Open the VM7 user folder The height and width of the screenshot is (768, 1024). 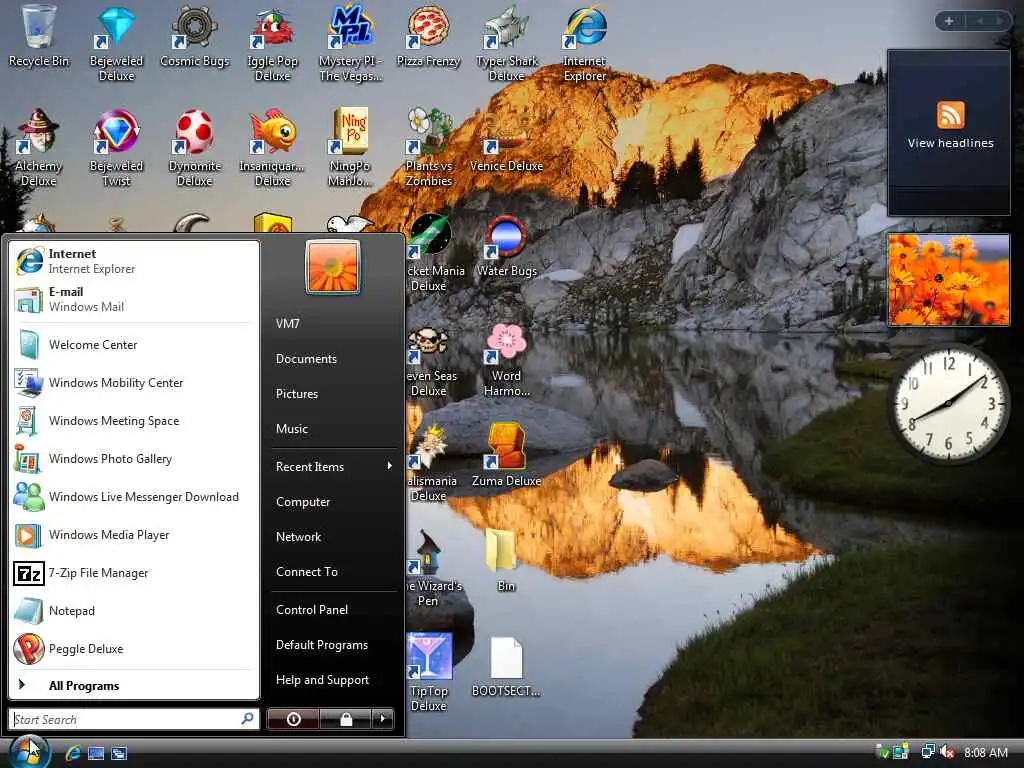click(x=333, y=323)
